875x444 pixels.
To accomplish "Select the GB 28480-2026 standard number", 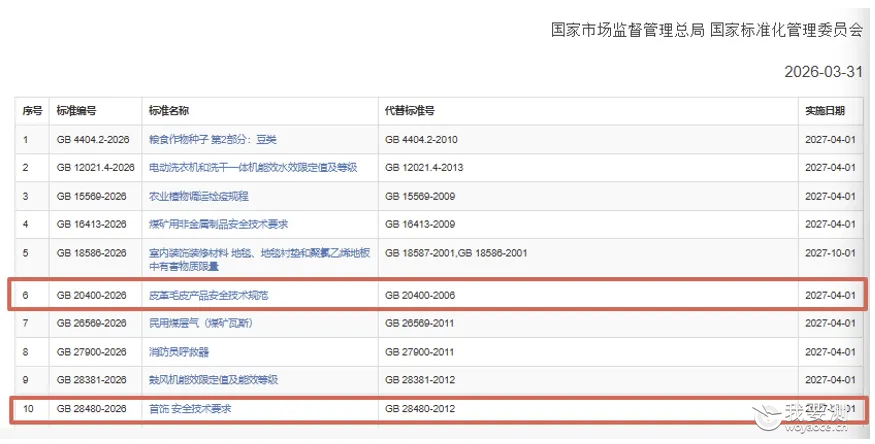I will pyautogui.click(x=92, y=409).
